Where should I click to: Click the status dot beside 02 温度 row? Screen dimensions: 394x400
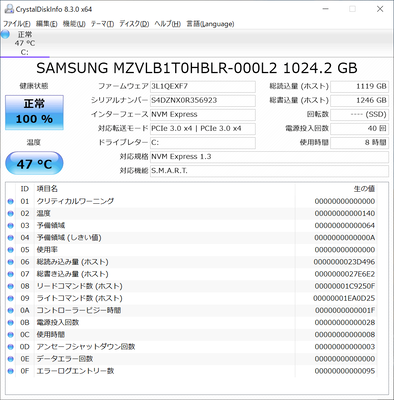pos(10,213)
